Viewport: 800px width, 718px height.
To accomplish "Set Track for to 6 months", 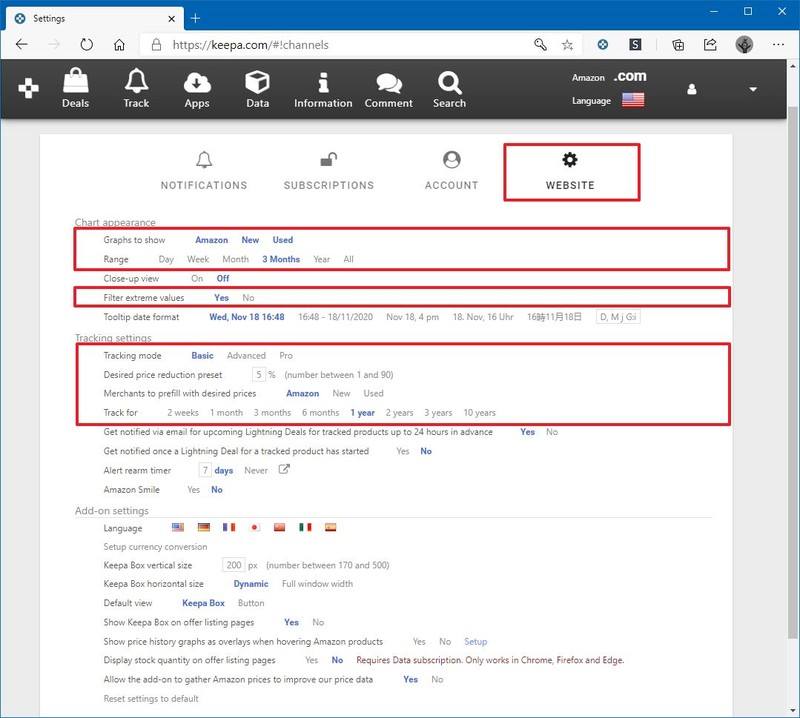I will point(320,412).
